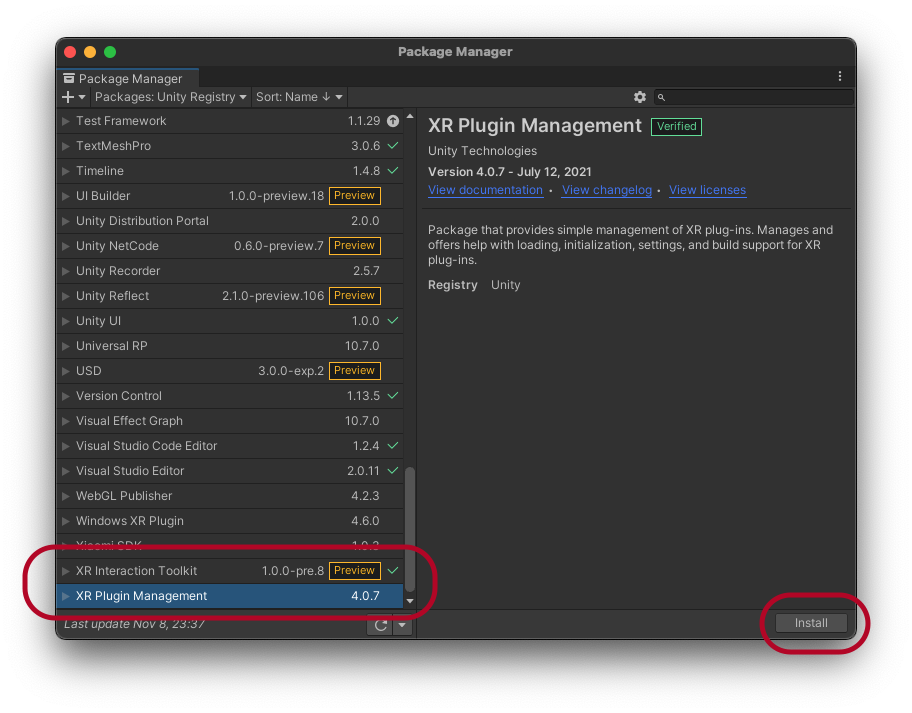Open the Packages: Unity Registry dropdown
Image resolution: width=912 pixels, height=713 pixels.
point(170,97)
